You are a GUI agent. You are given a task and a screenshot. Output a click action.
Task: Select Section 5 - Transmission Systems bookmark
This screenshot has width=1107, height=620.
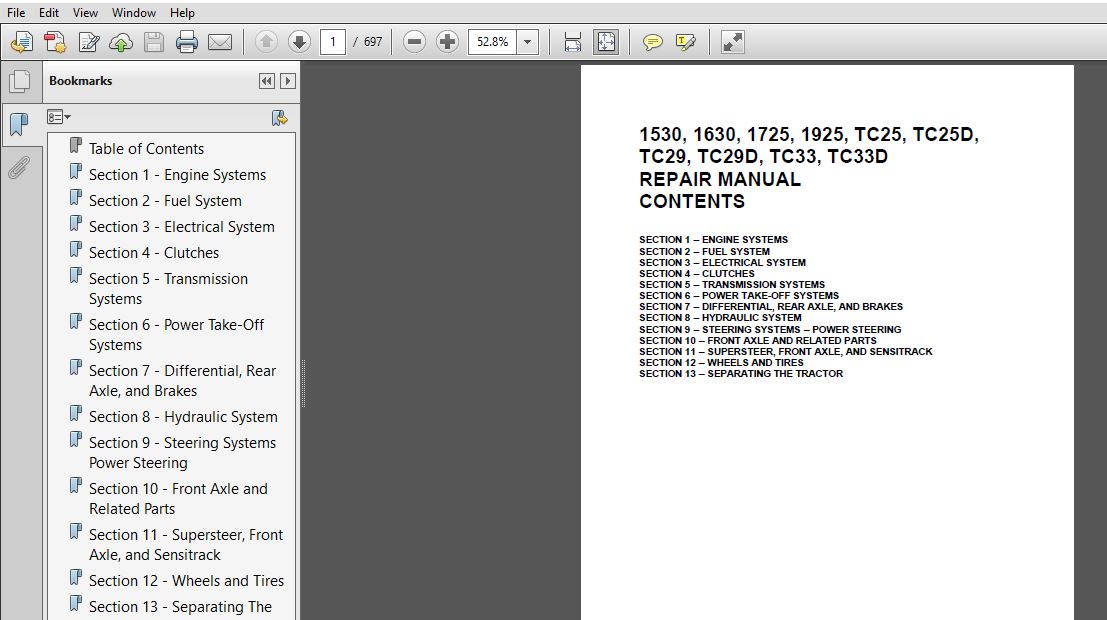(168, 289)
